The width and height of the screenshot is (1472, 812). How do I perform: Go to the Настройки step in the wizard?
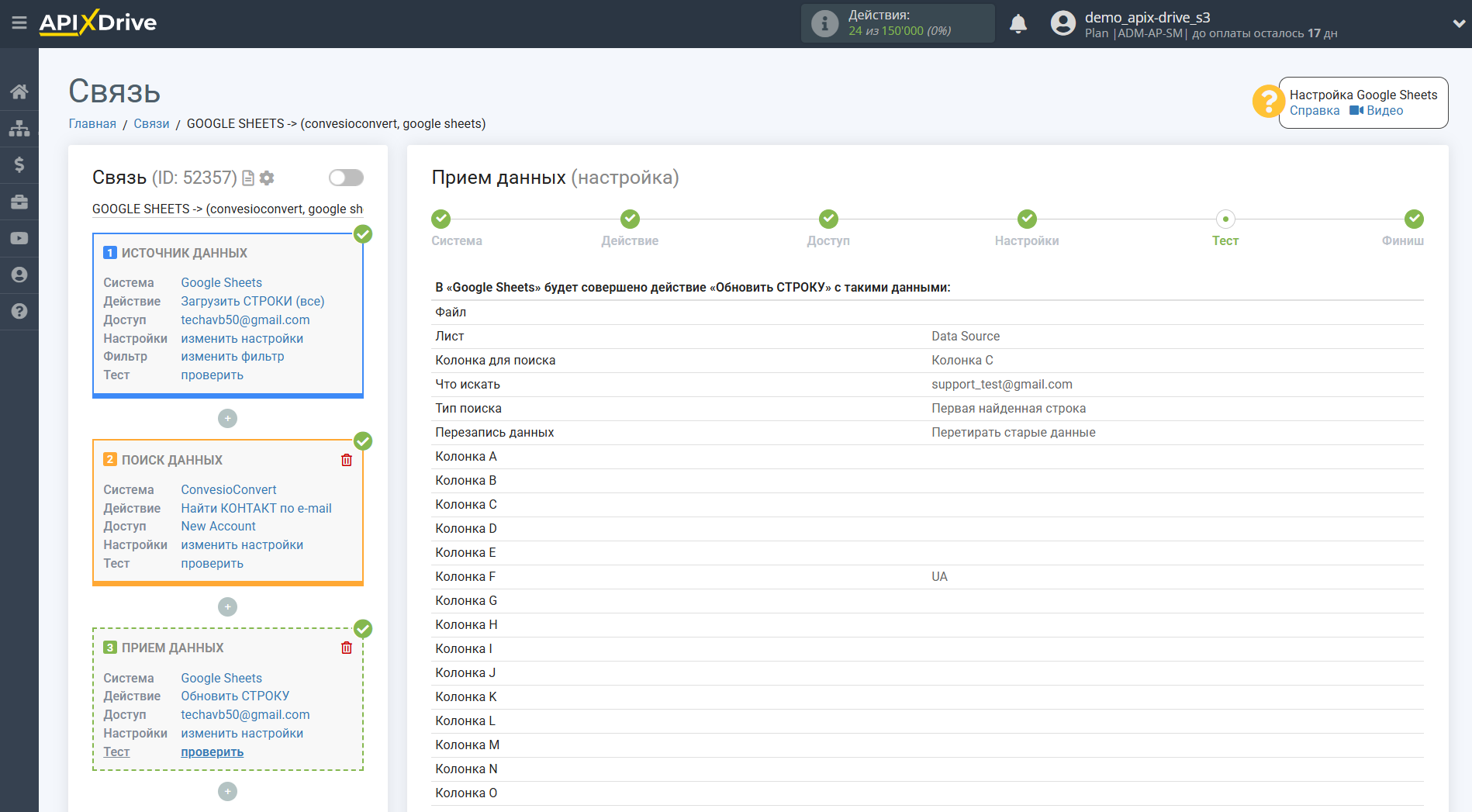pos(1026,219)
